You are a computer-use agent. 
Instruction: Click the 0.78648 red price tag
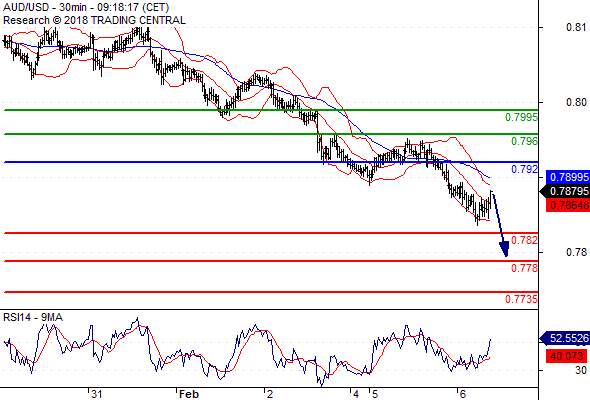(568, 205)
